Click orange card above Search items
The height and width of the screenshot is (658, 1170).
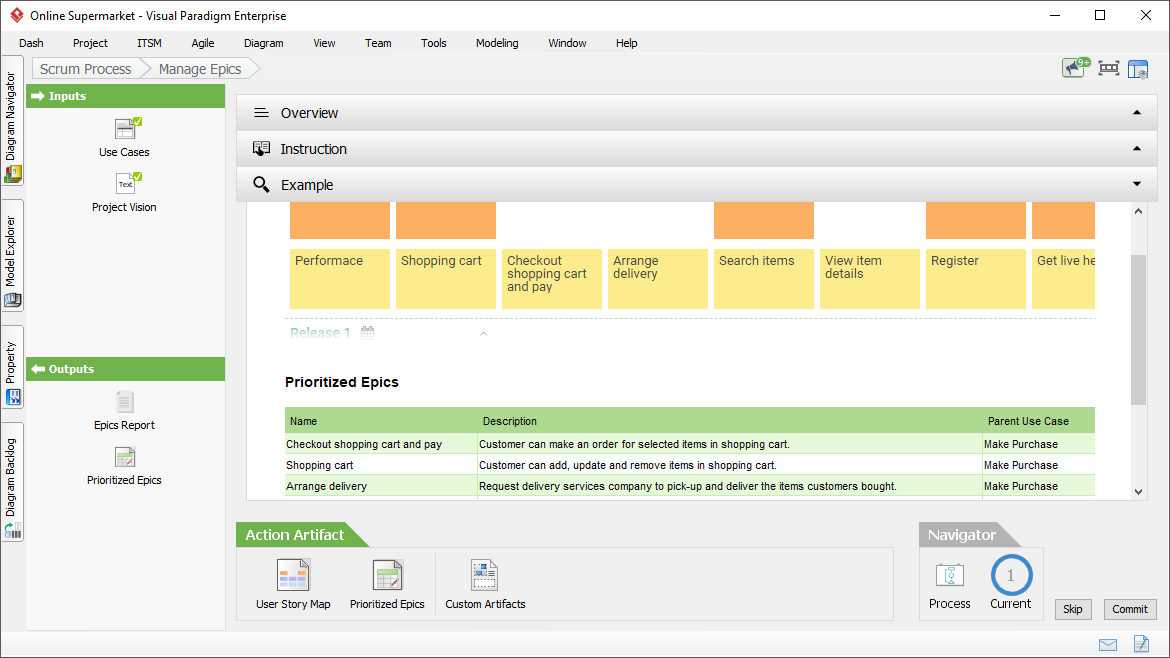coord(763,220)
